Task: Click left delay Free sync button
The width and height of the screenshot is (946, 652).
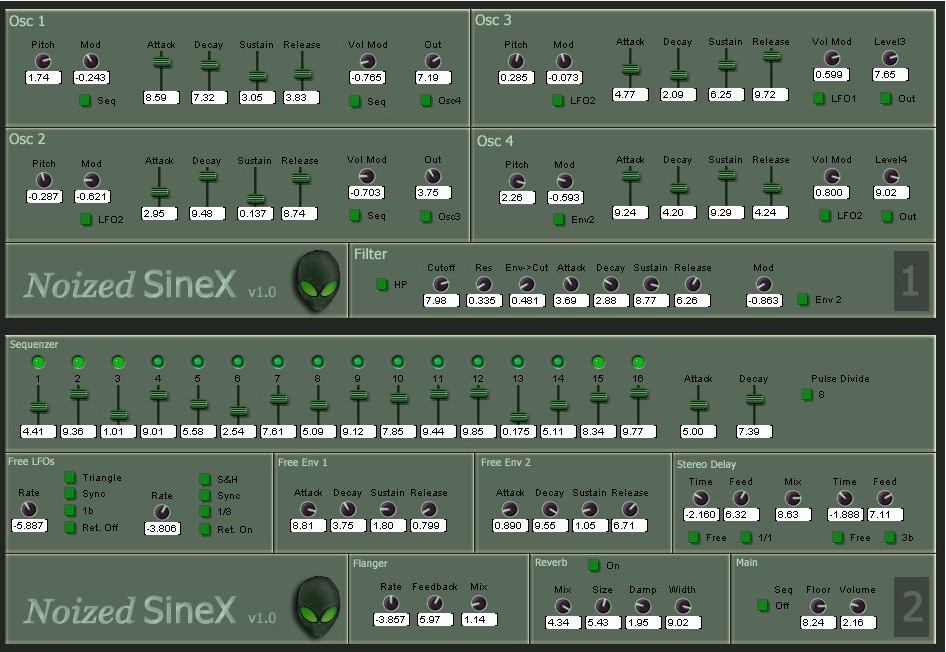Action: [694, 537]
